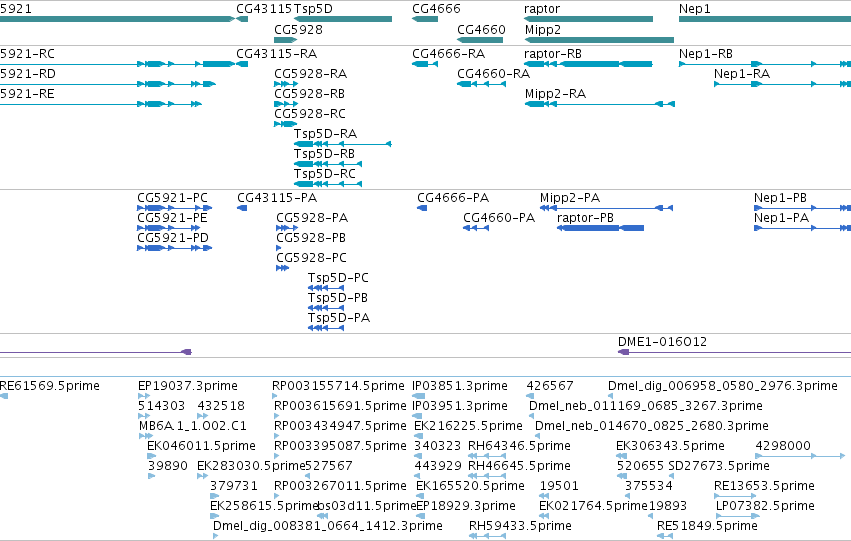Click the raptor gene label
851x541 pixels.
pos(542,9)
